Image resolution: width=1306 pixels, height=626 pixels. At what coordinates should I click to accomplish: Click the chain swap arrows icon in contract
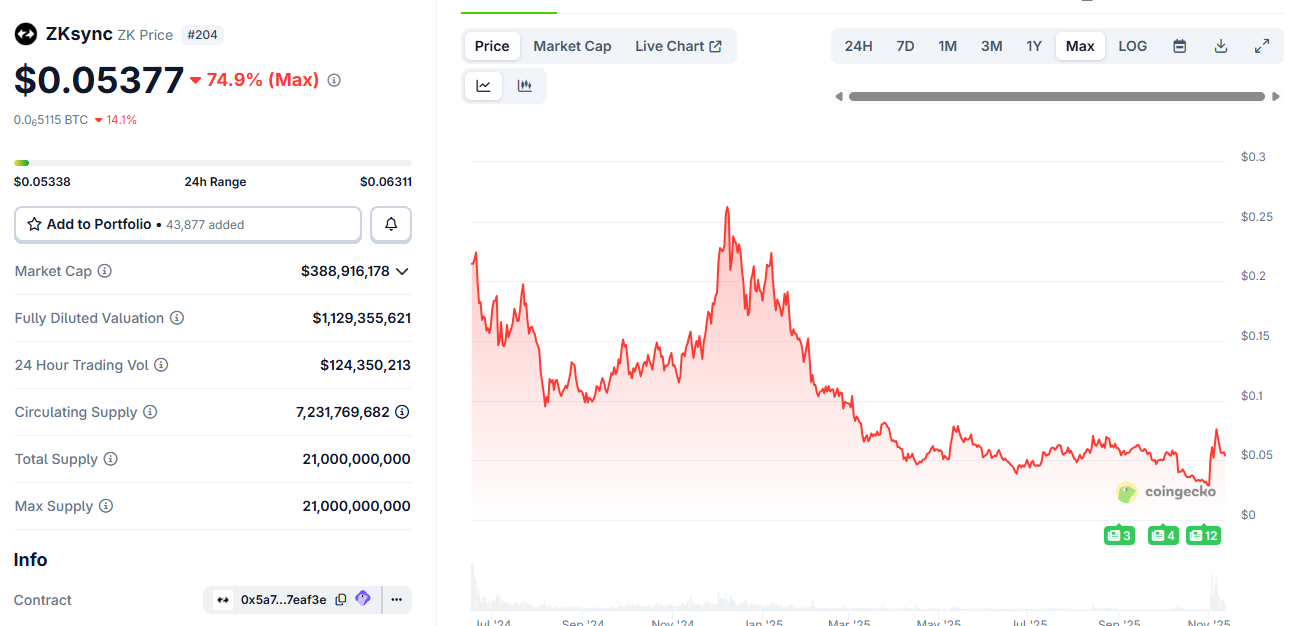click(223, 600)
